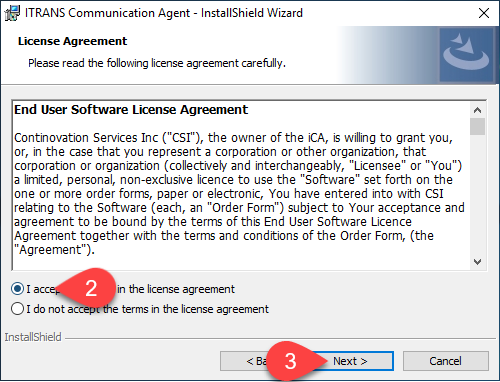Proceed with the Next > button
The image size is (500, 382).
(x=350, y=361)
